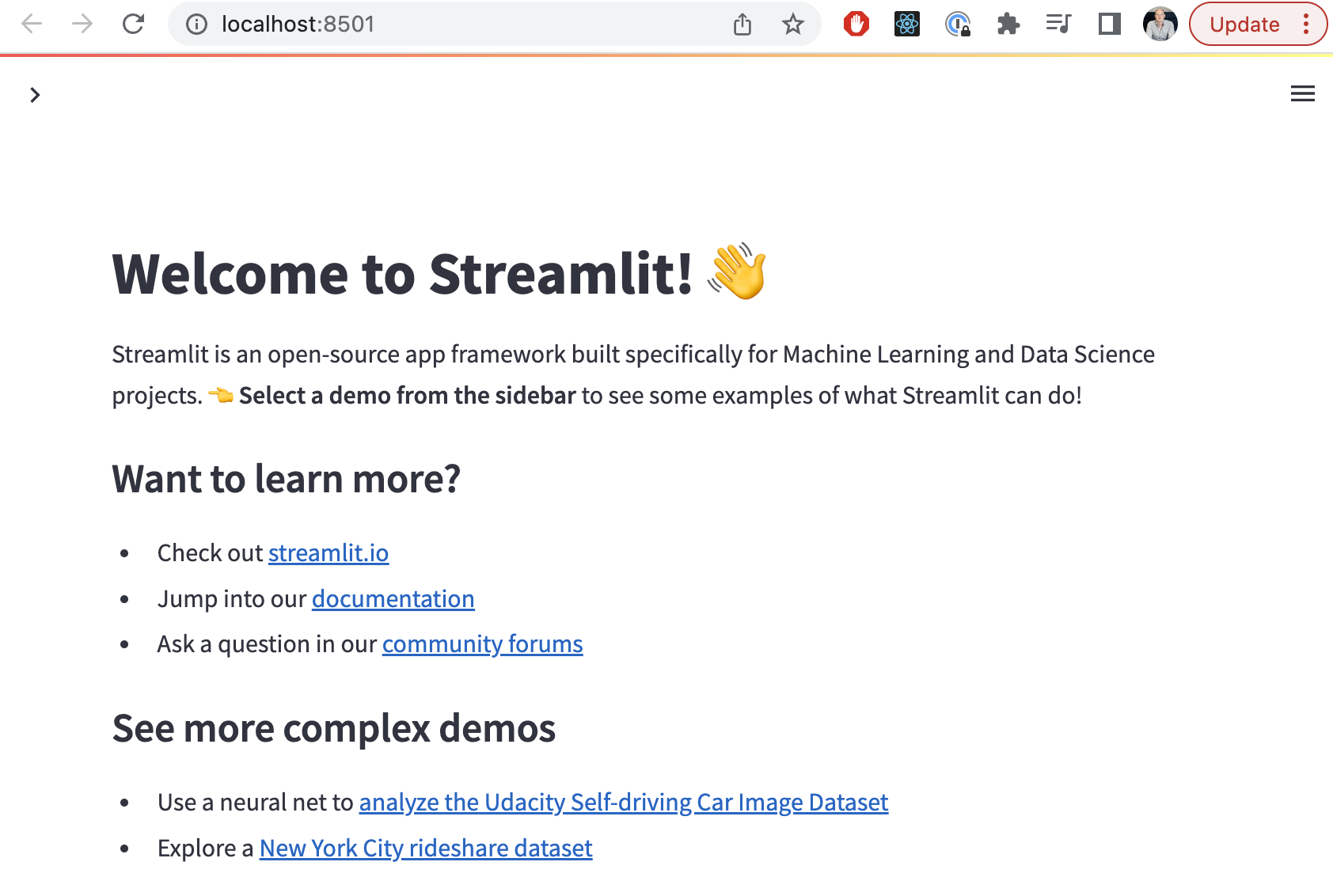Bookmark the page with the star icon
1333x896 pixels.
pos(792,24)
